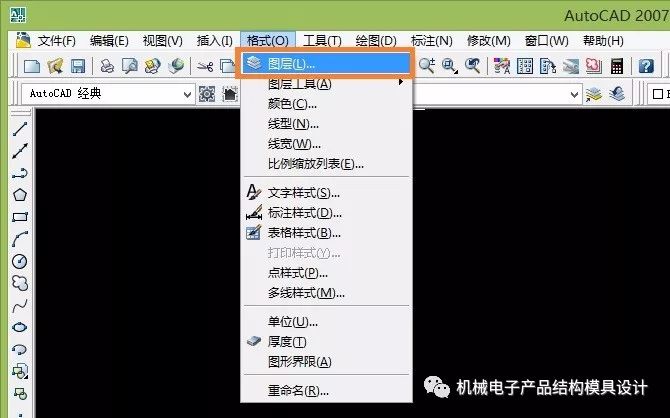This screenshot has height=418, width=670.
Task: Open the 工具(T) menu
Action: [322, 41]
